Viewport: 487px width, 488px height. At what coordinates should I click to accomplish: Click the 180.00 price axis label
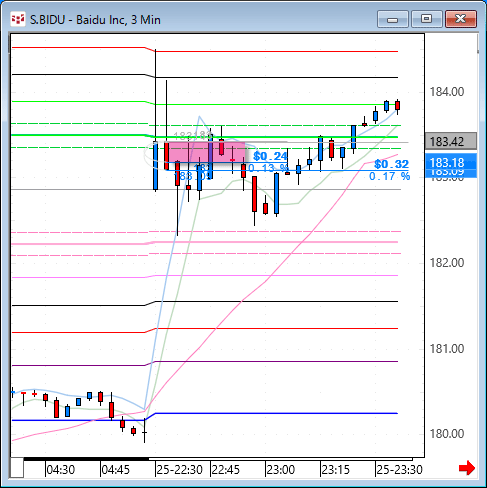(447, 434)
